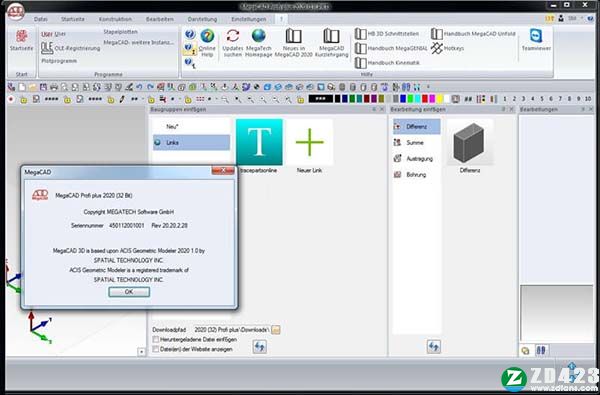
Task: Open MegaCAD Kurzlehrgang book icon
Action: click(x=331, y=36)
